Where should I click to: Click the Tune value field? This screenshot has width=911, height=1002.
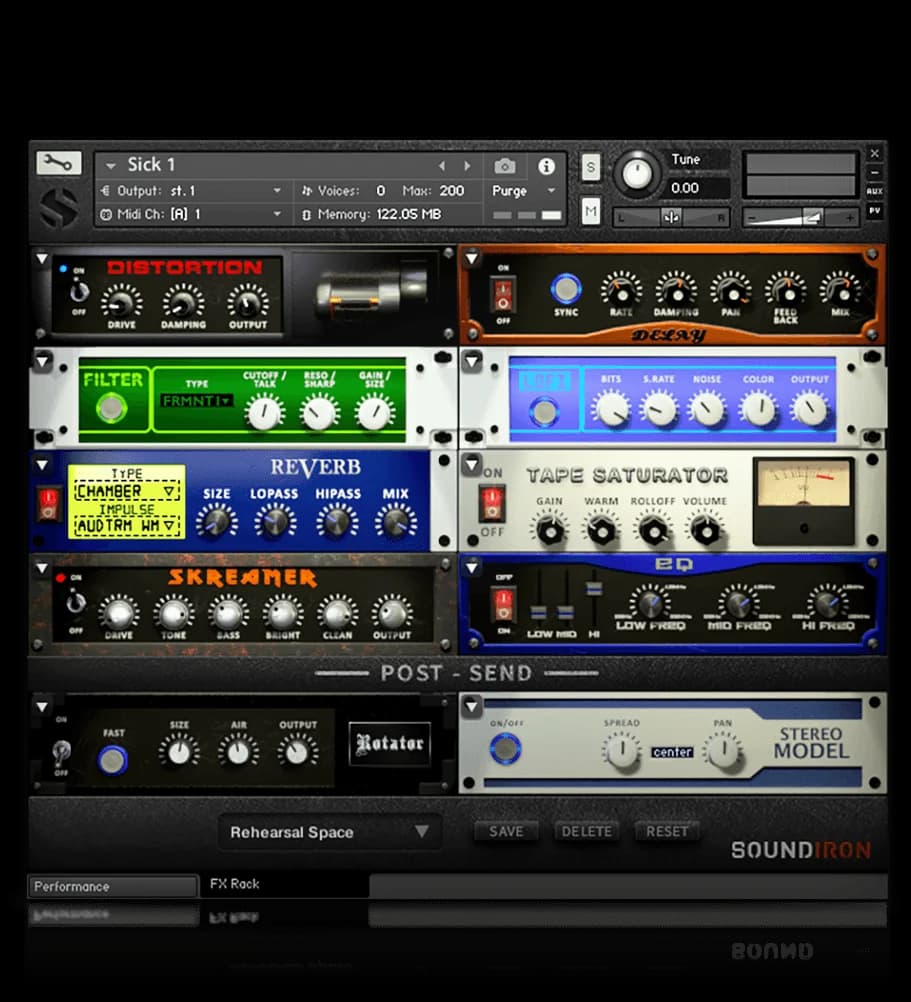700,188
